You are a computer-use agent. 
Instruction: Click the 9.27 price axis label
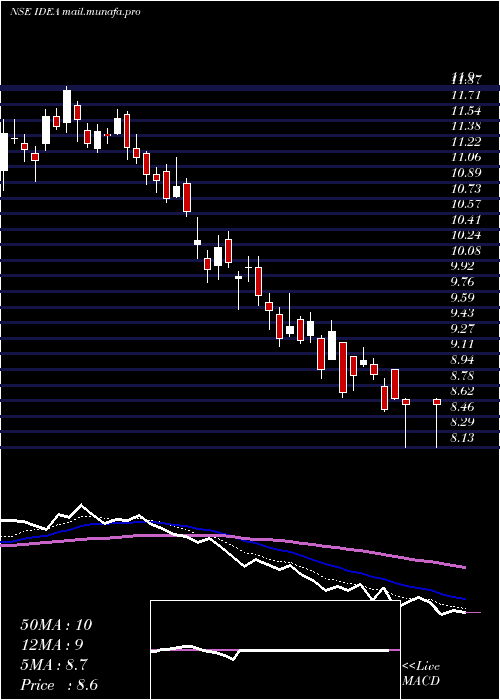(x=463, y=328)
